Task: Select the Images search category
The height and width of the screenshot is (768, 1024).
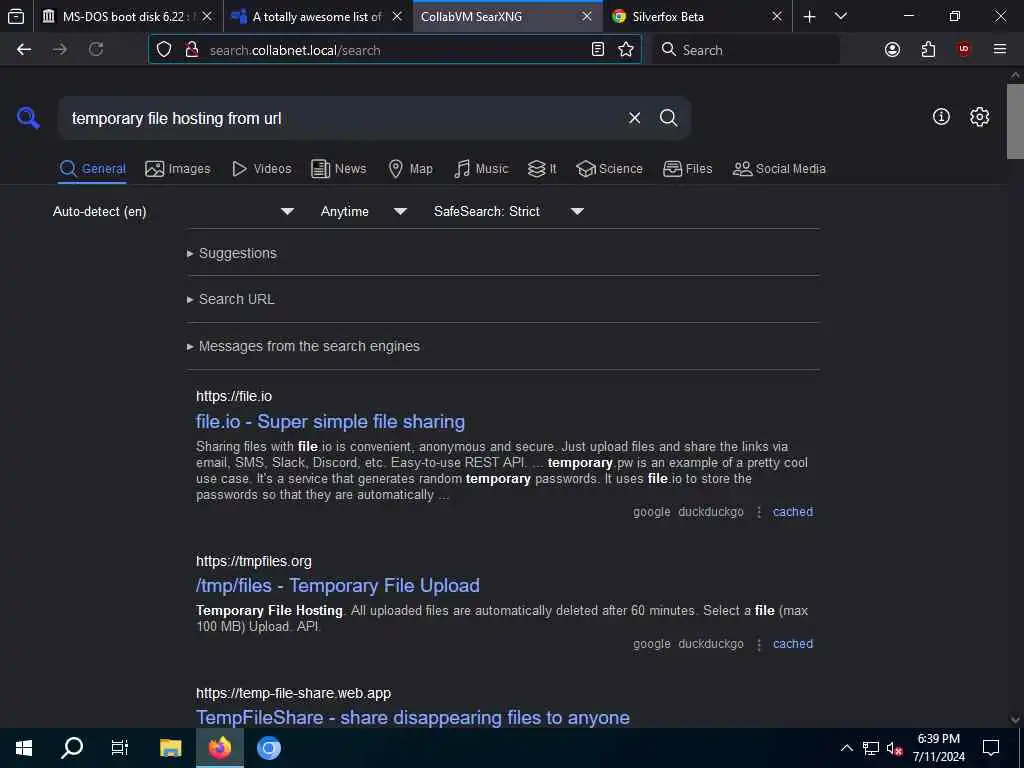Action: (178, 168)
